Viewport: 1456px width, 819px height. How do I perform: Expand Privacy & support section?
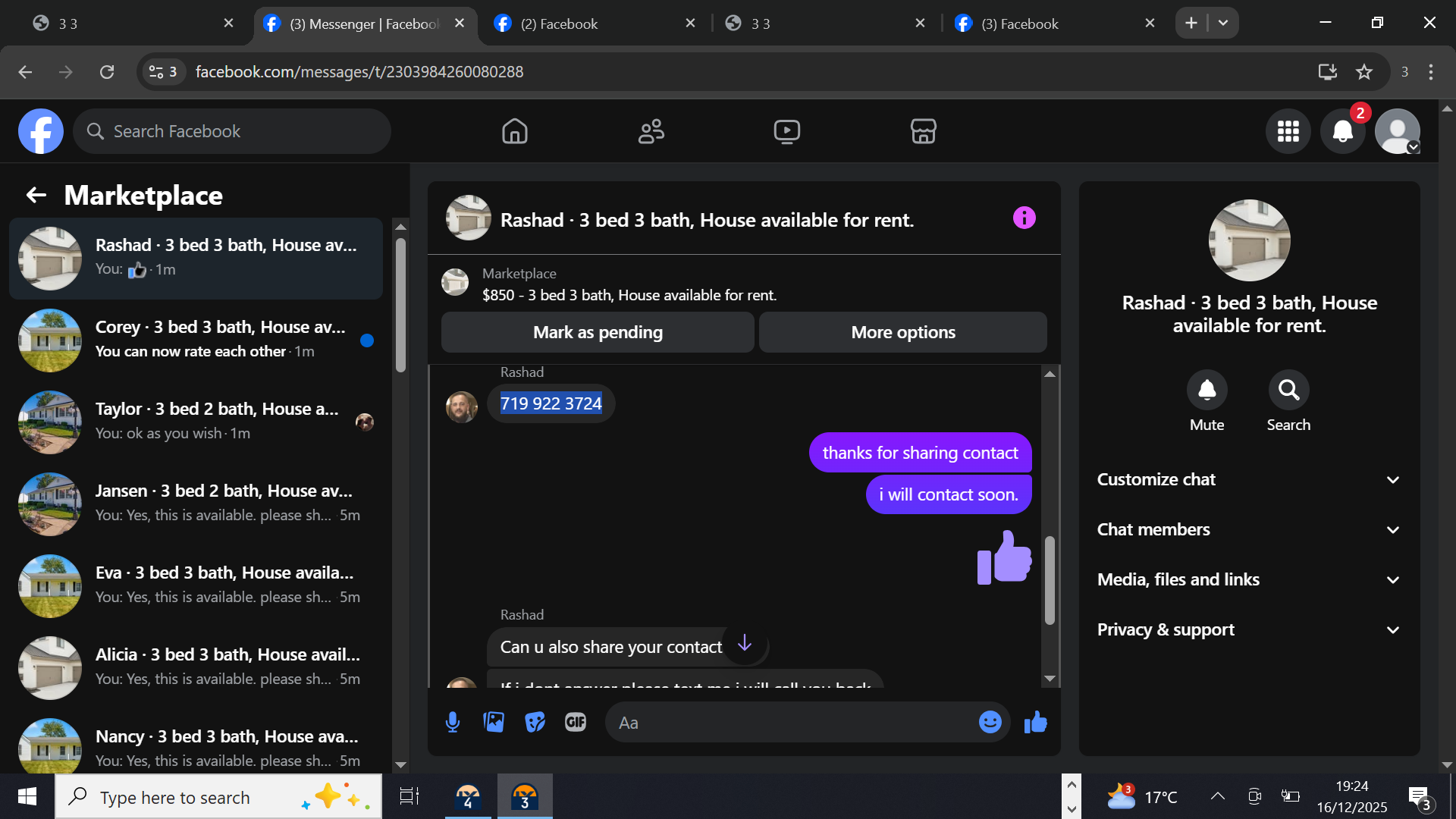click(1249, 630)
